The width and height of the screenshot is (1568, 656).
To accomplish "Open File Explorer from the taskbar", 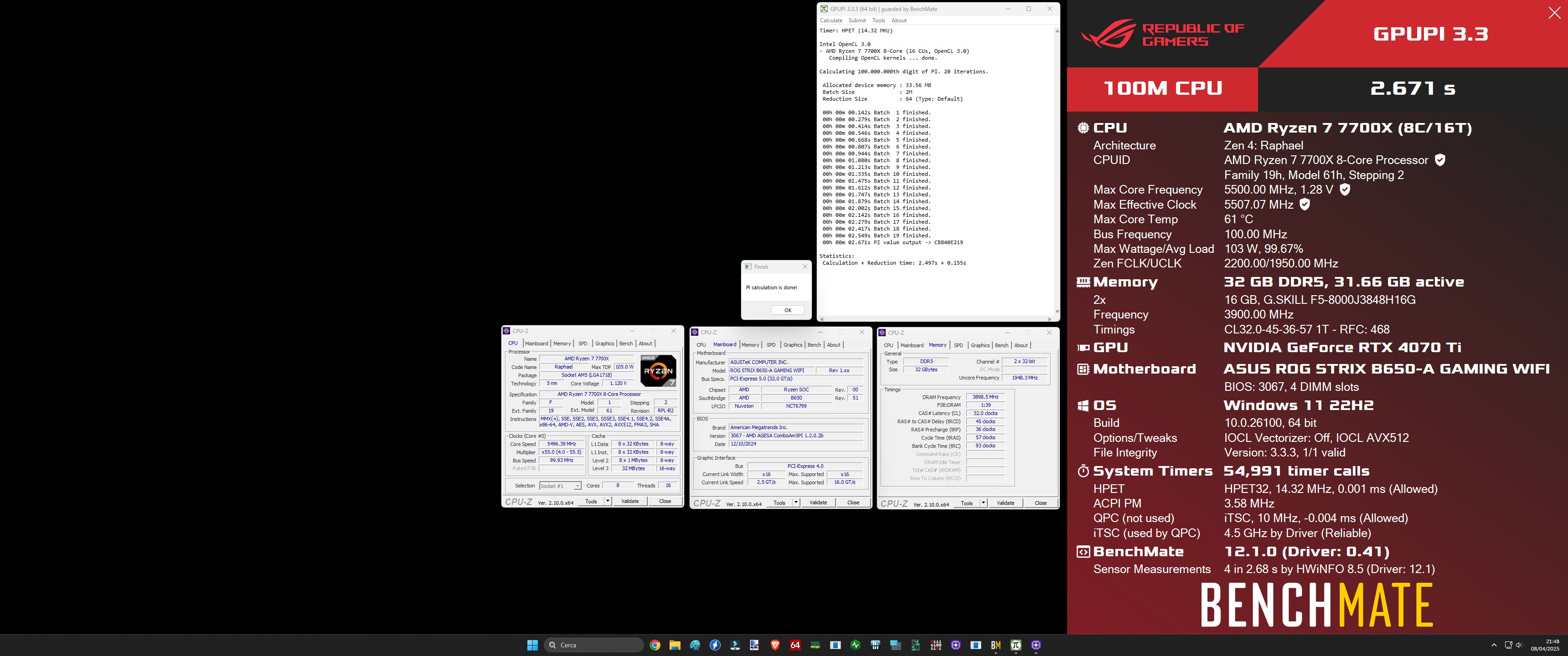I will point(675,645).
